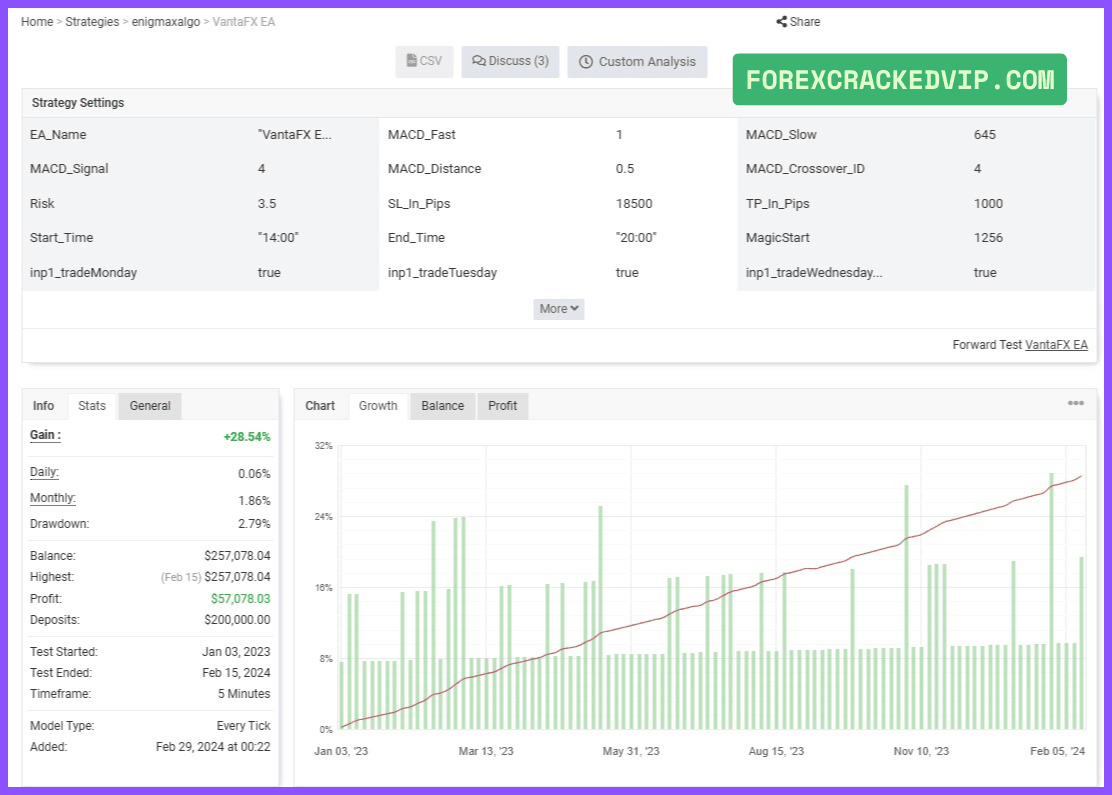Click the tallest green bar near Feb 05, '24
This screenshot has width=1112, height=795.
coord(1052,601)
